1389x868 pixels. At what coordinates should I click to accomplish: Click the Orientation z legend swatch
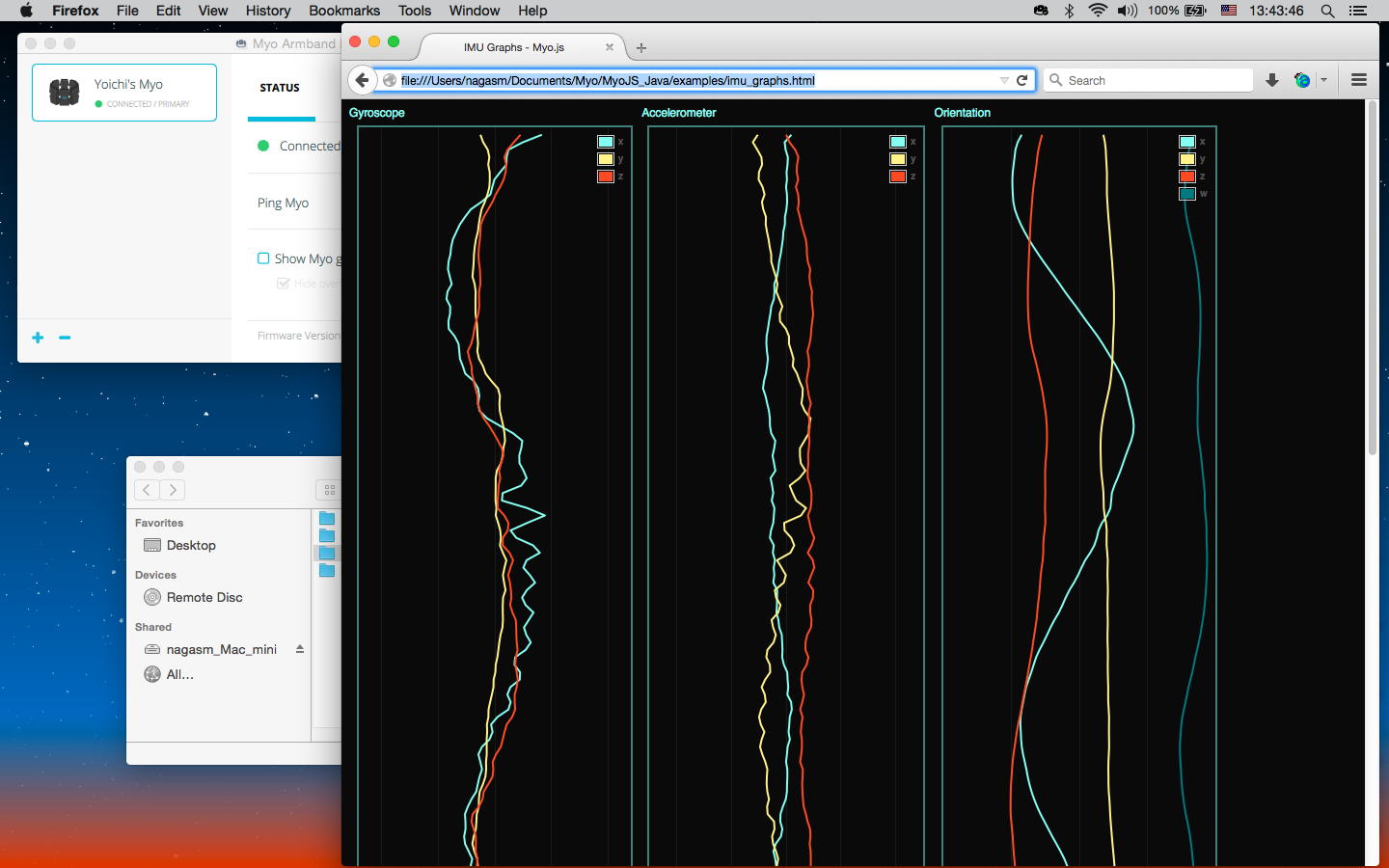(1187, 176)
